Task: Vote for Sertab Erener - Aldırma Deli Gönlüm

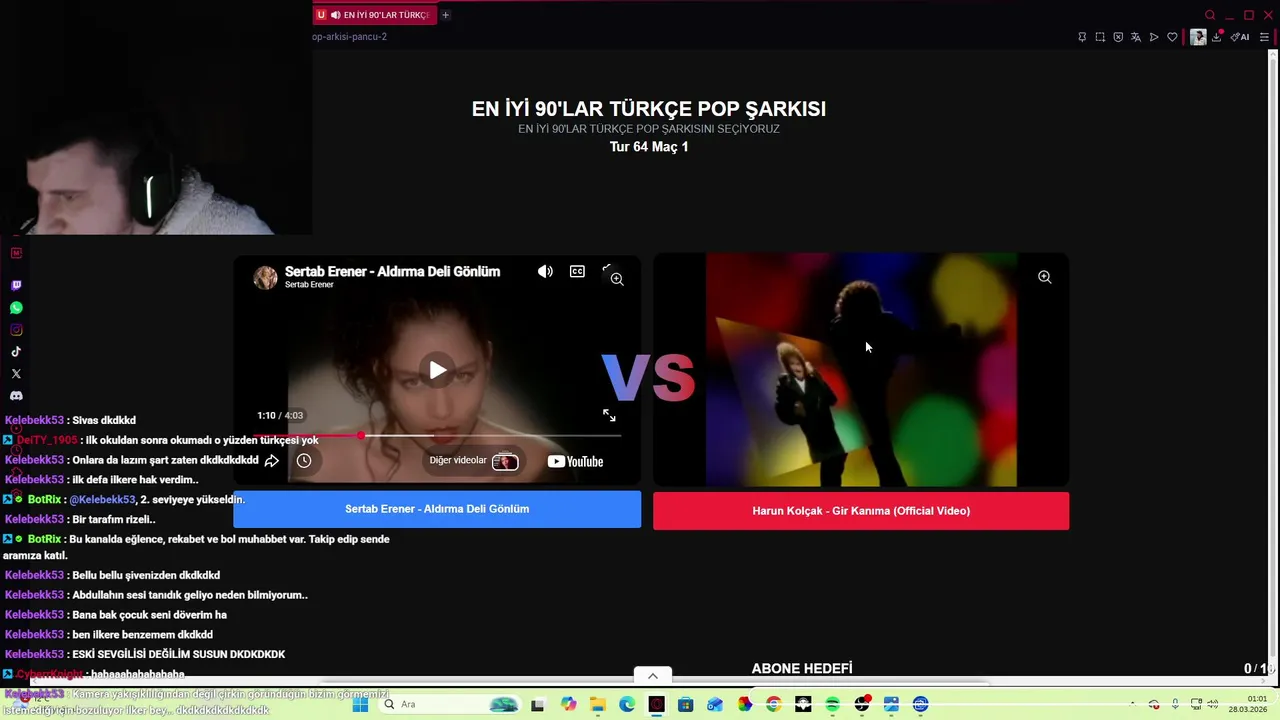Action: pos(437,509)
